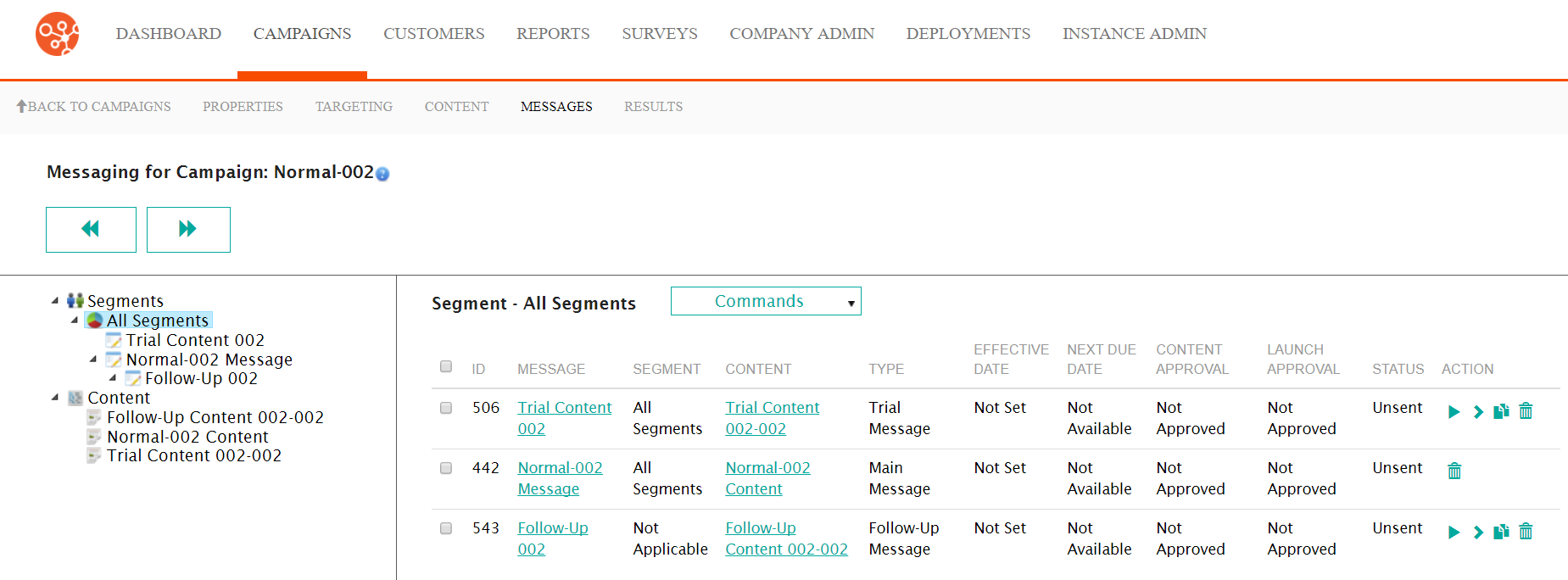Open the Reports menu
This screenshot has height=580, width=1568.
[553, 34]
